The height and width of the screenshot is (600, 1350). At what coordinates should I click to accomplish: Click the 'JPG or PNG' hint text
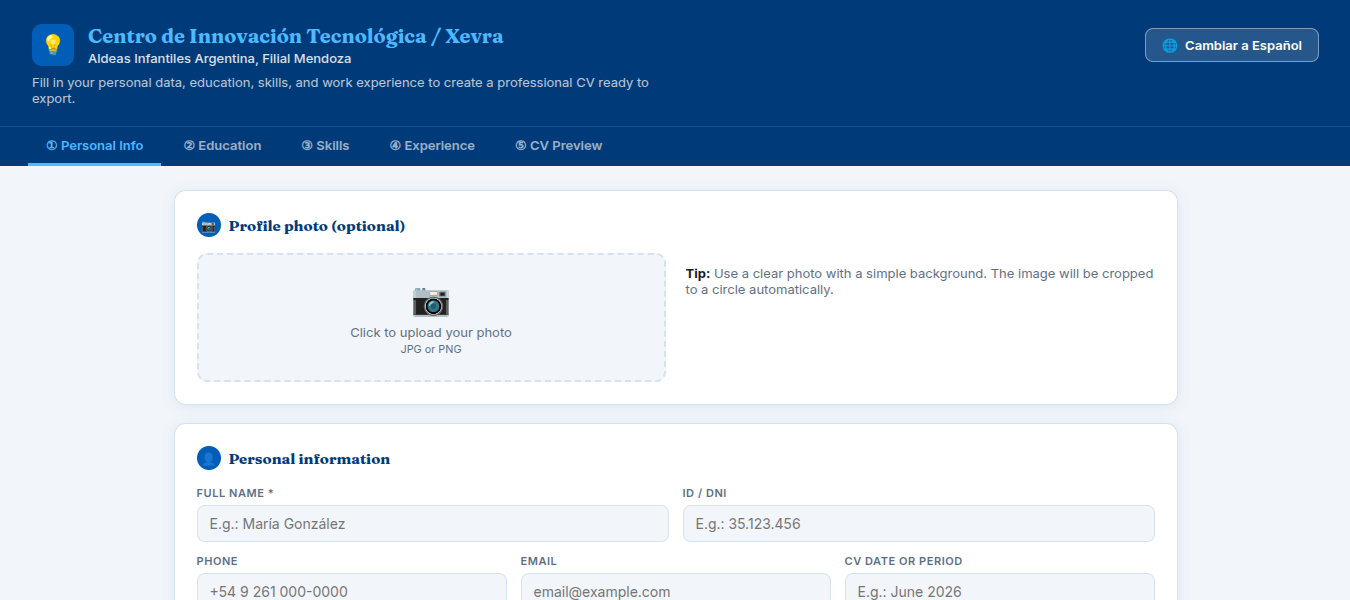point(431,349)
